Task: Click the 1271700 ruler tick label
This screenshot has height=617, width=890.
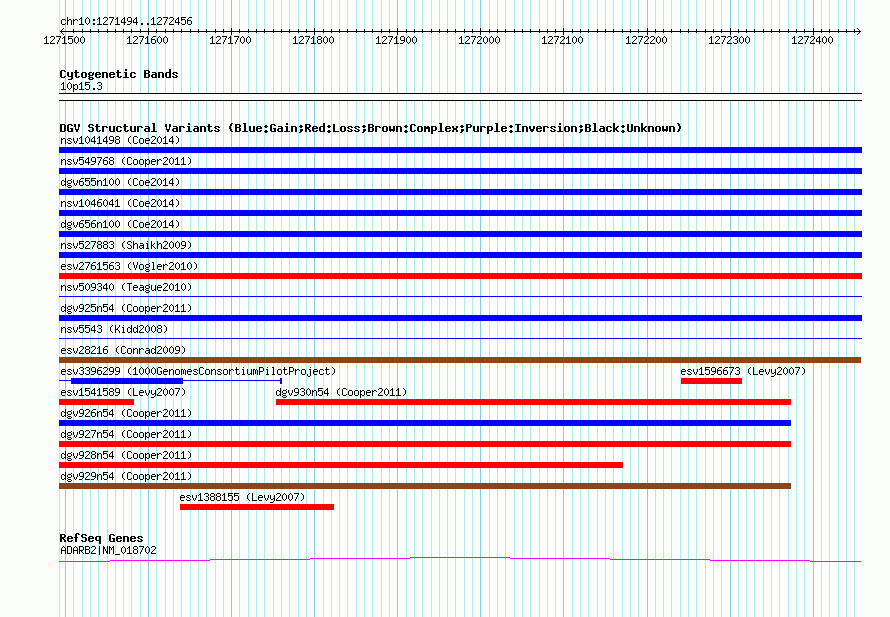Action: click(230, 40)
